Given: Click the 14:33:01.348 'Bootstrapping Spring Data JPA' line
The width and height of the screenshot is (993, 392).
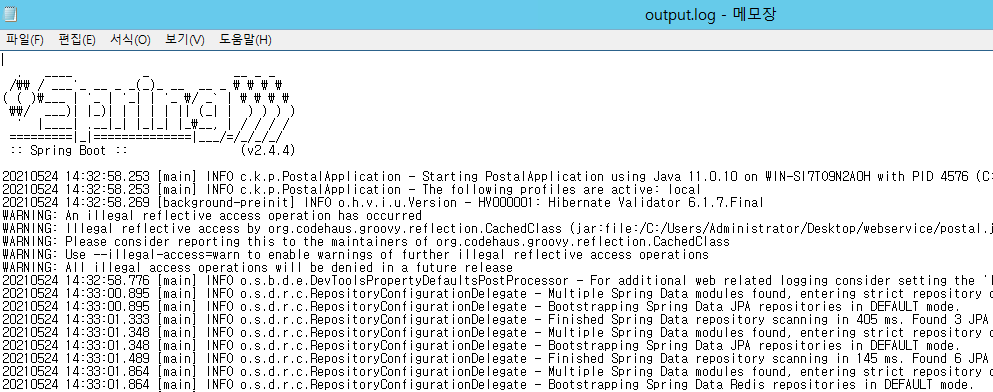Looking at the screenshot, I should point(481,345).
